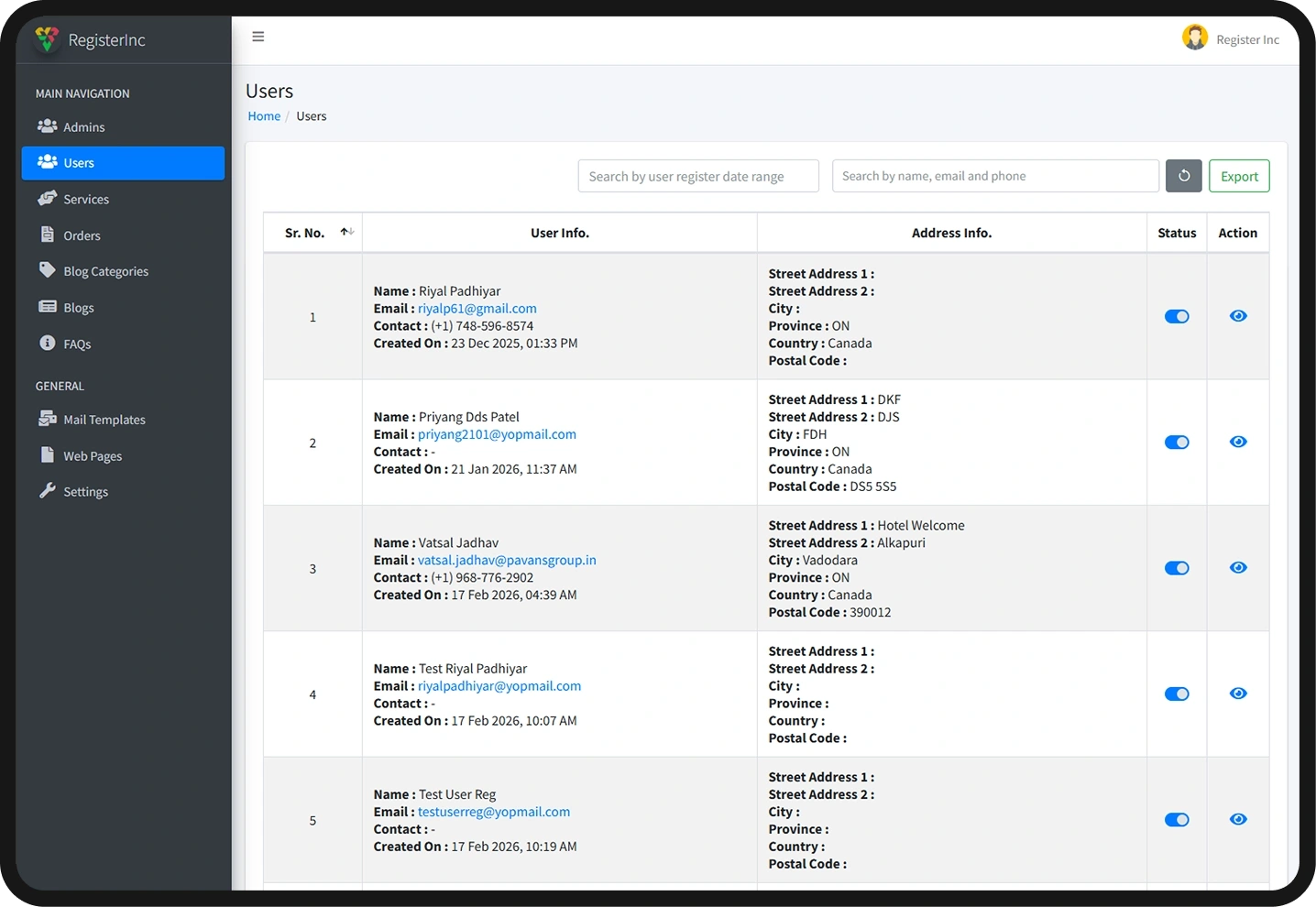Disable status switch for Vatsal Jadhav

(x=1177, y=568)
